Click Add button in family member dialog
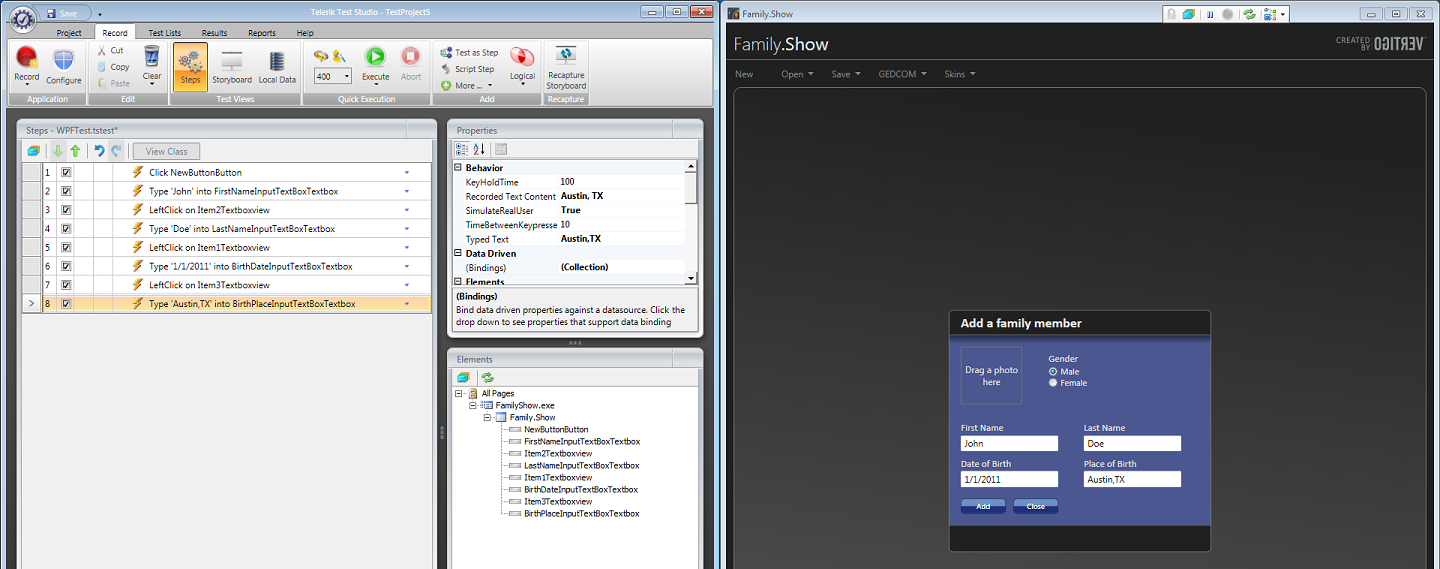 pos(983,506)
